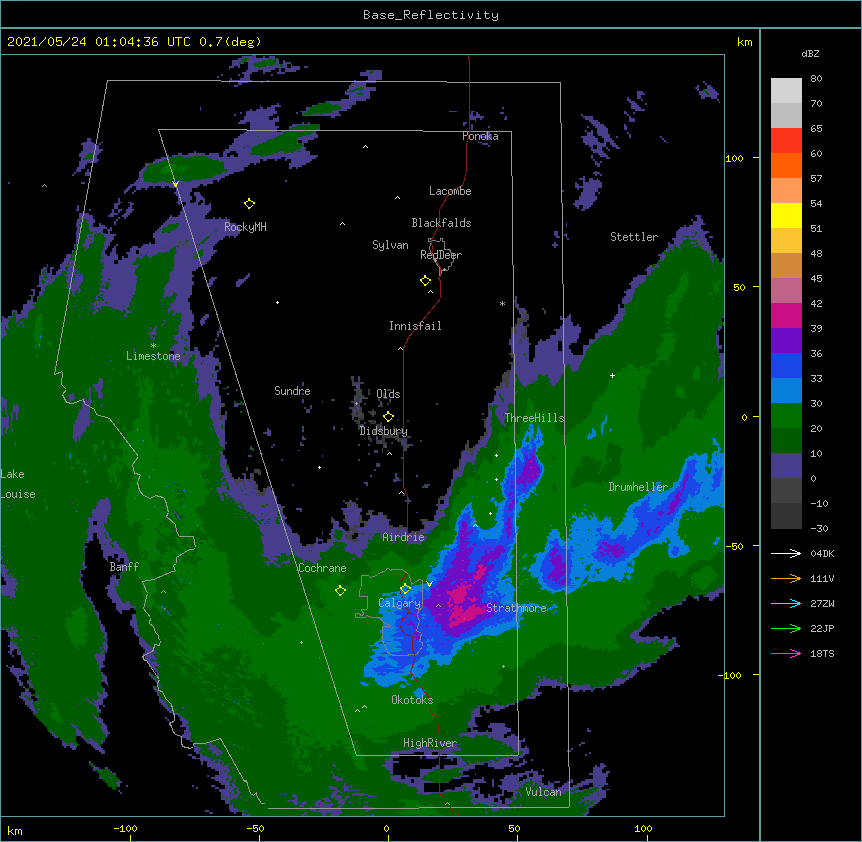
Task: Click the 18TS legend label
Action: coord(822,653)
